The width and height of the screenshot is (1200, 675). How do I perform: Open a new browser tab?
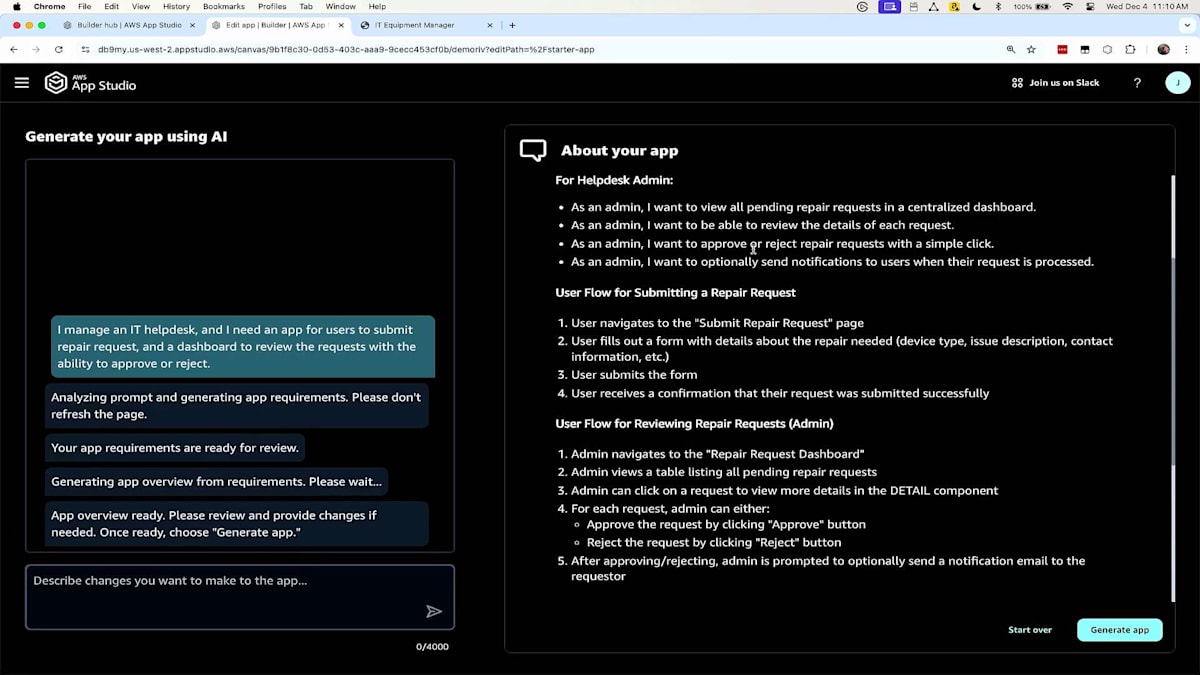[512, 25]
